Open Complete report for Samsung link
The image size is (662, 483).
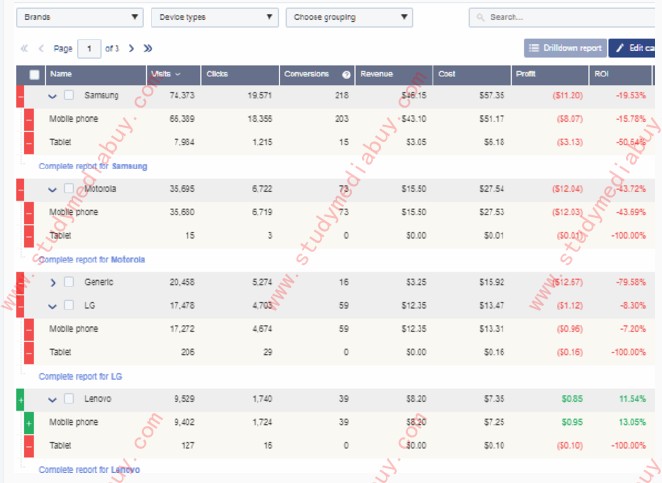(93, 166)
